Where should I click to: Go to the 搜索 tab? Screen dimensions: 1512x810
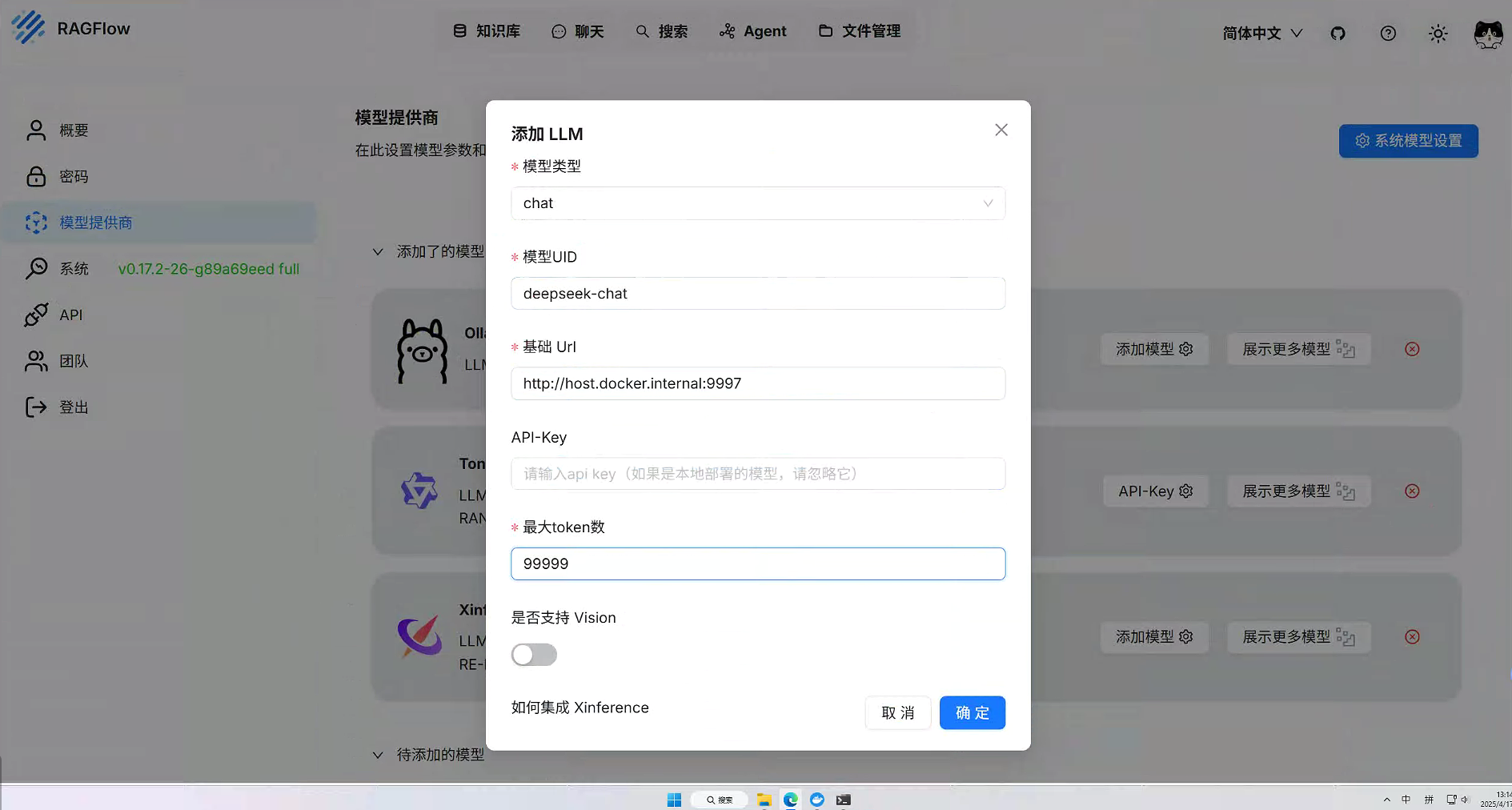click(662, 31)
